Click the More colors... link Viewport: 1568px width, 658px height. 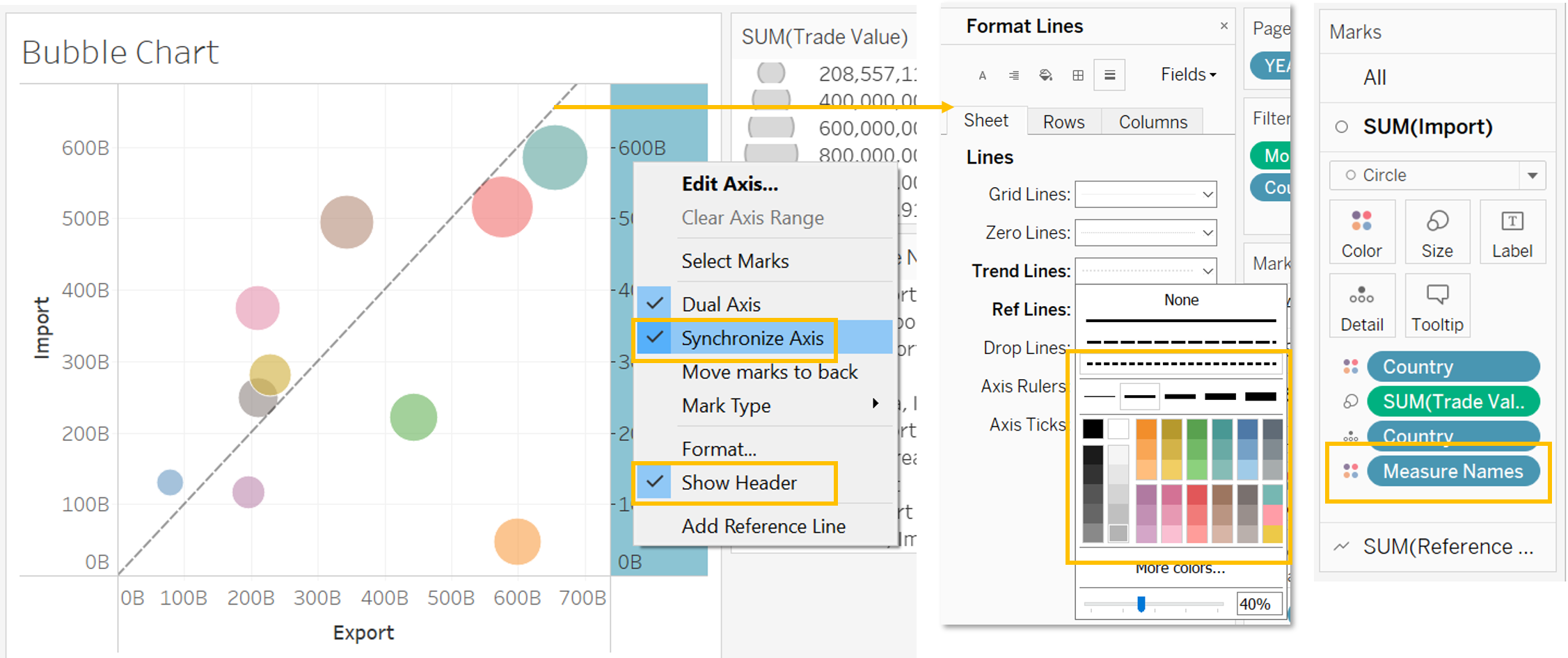pyautogui.click(x=1180, y=569)
